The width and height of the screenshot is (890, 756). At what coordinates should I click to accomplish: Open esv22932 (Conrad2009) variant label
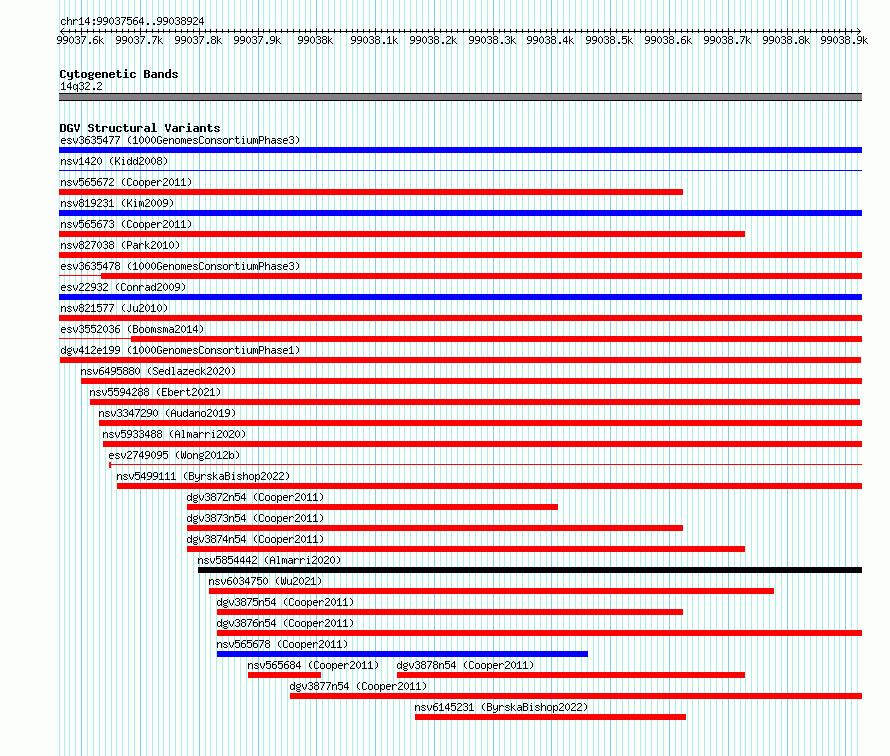[x=123, y=287]
